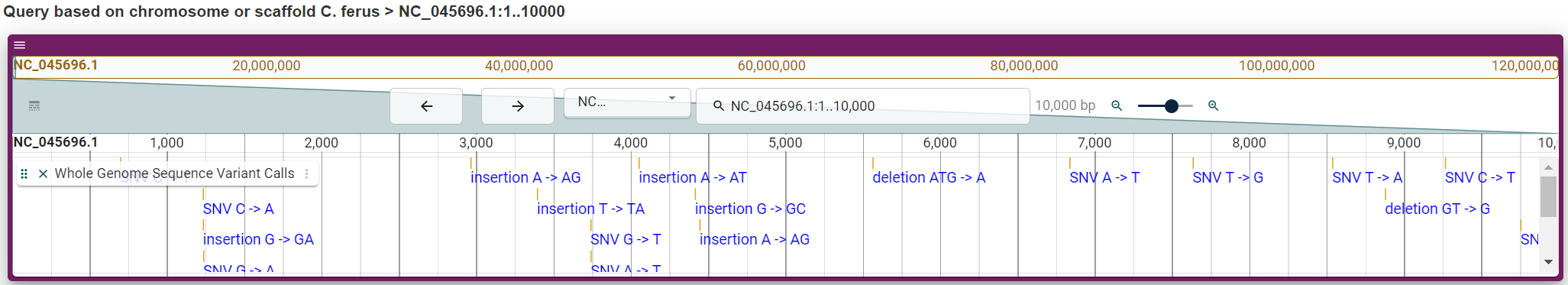Pan right with the forward arrow button

pos(518,106)
